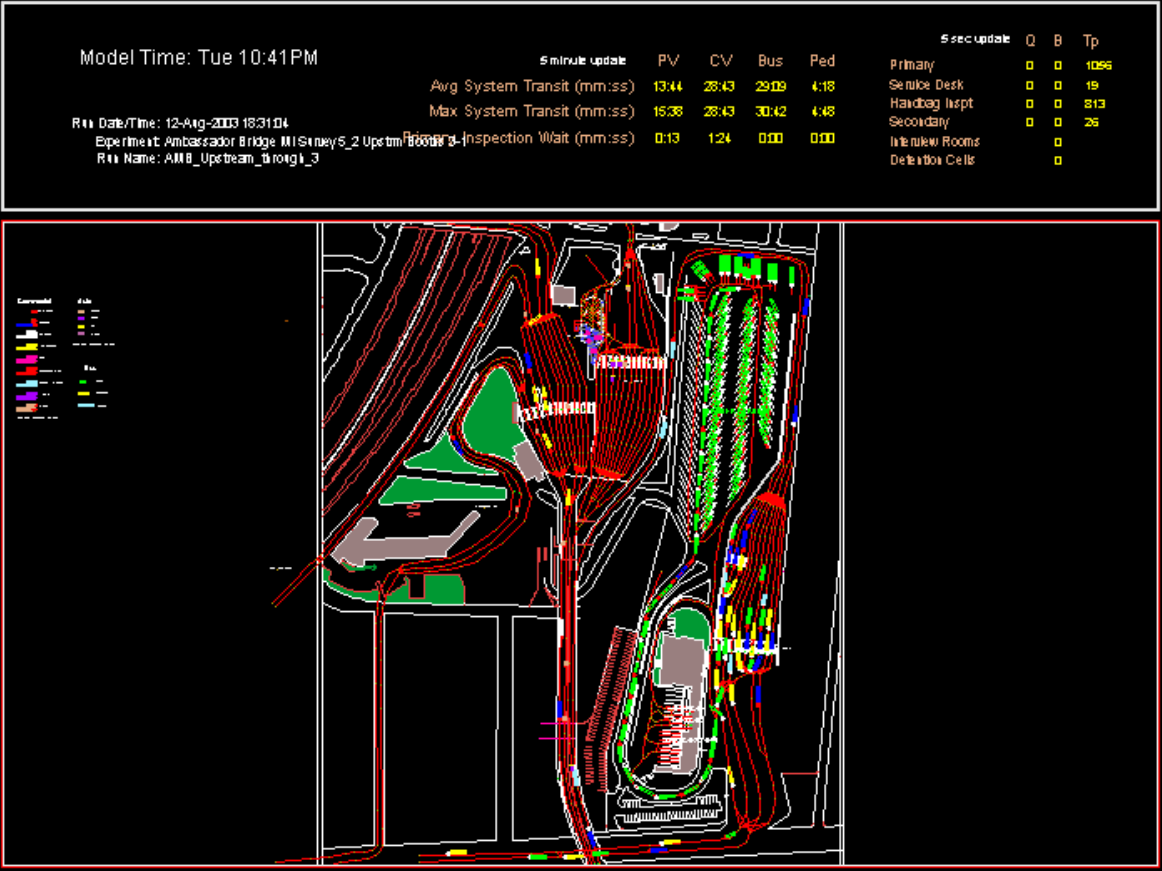Click the white vehicle icon in the legend

[28, 334]
